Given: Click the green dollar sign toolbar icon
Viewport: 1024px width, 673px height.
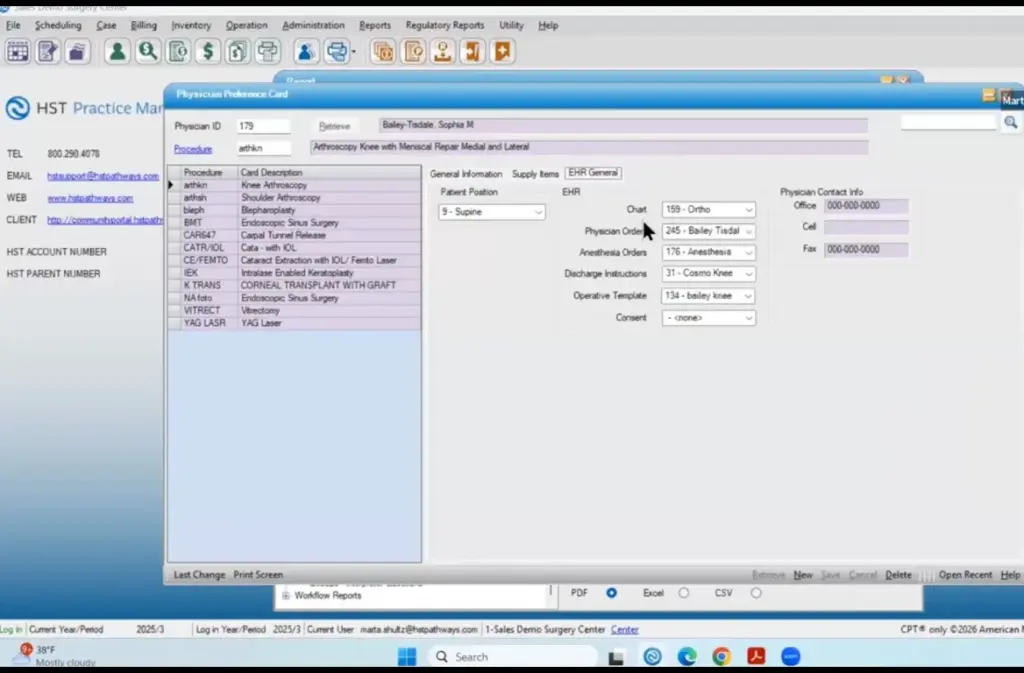Looking at the screenshot, I should click(x=208, y=52).
